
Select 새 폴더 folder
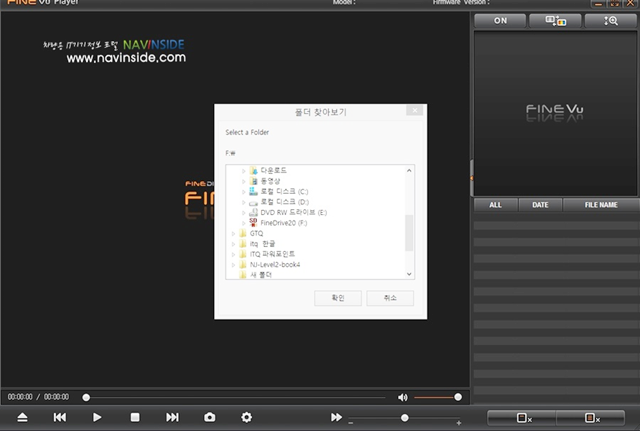pyautogui.click(x=261, y=275)
